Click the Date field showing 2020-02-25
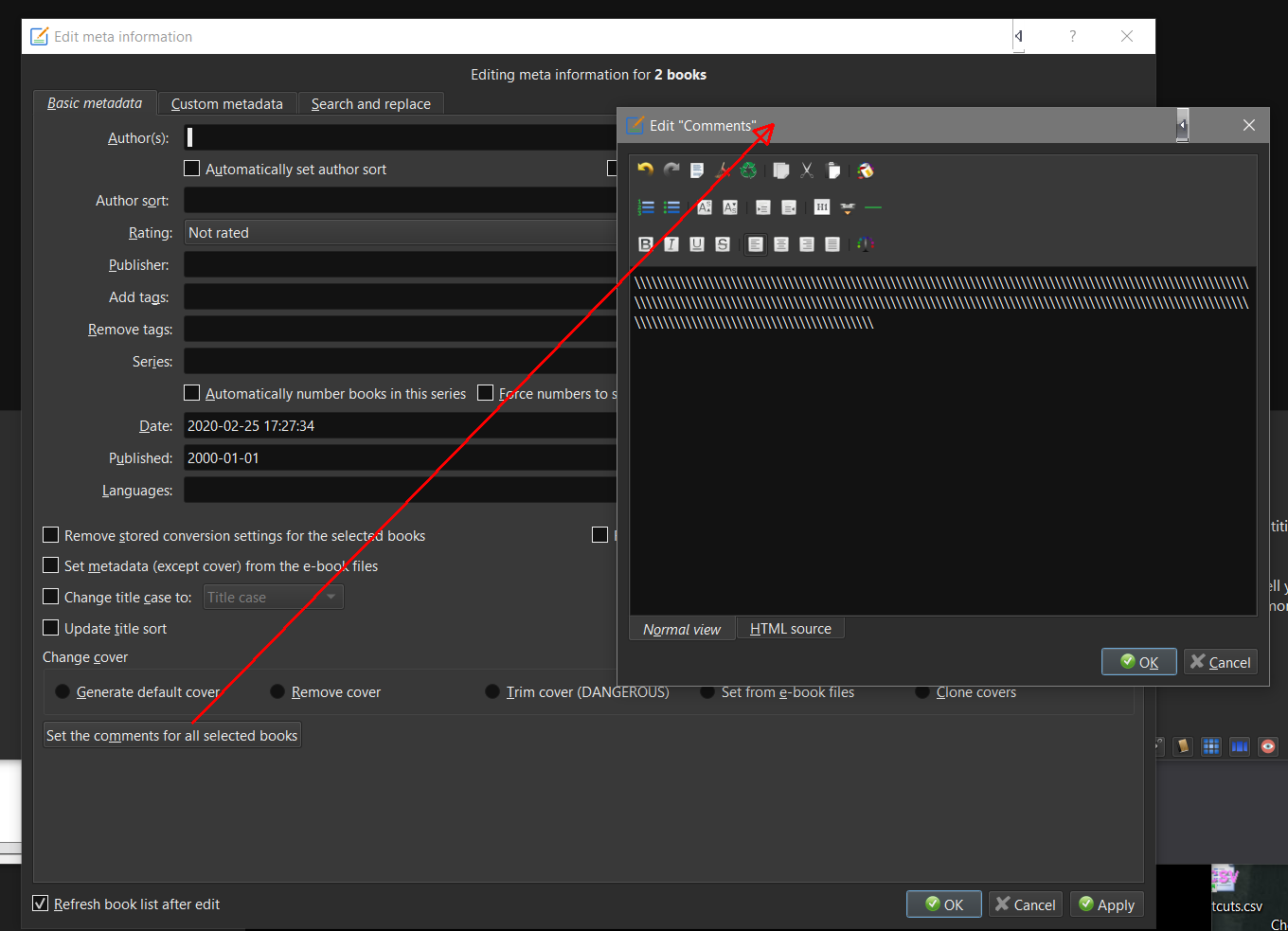The image size is (1288, 931). [x=401, y=426]
